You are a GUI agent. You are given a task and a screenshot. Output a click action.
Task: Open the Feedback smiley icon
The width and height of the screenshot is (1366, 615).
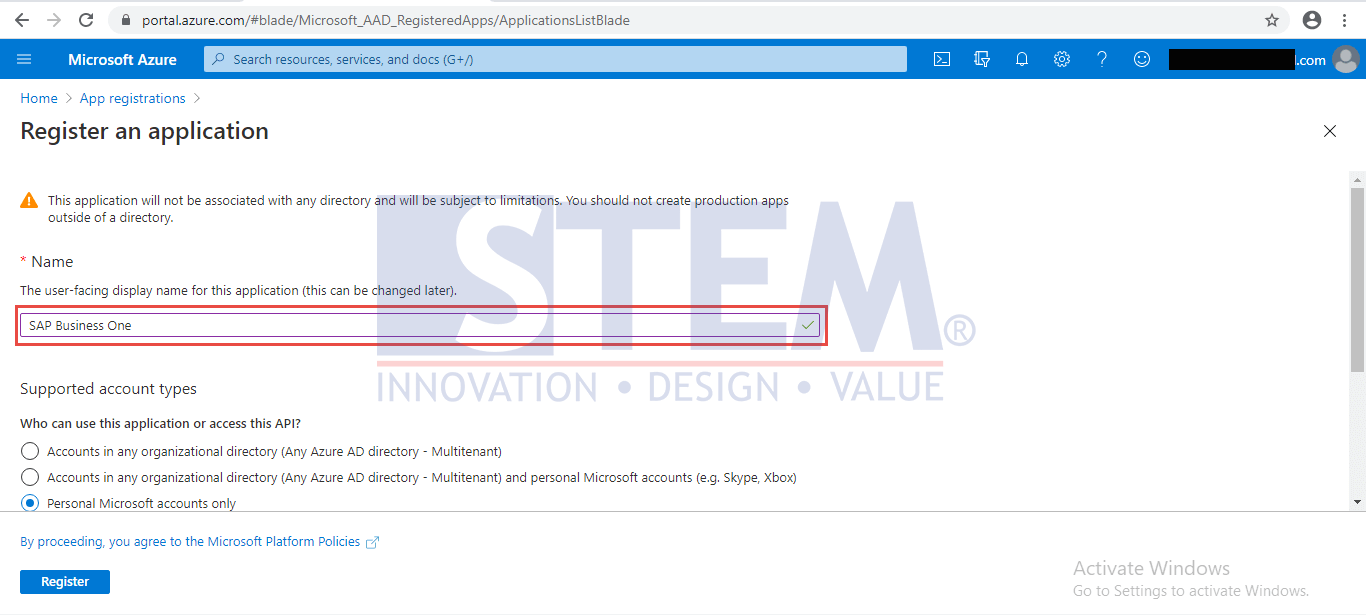(x=1142, y=59)
